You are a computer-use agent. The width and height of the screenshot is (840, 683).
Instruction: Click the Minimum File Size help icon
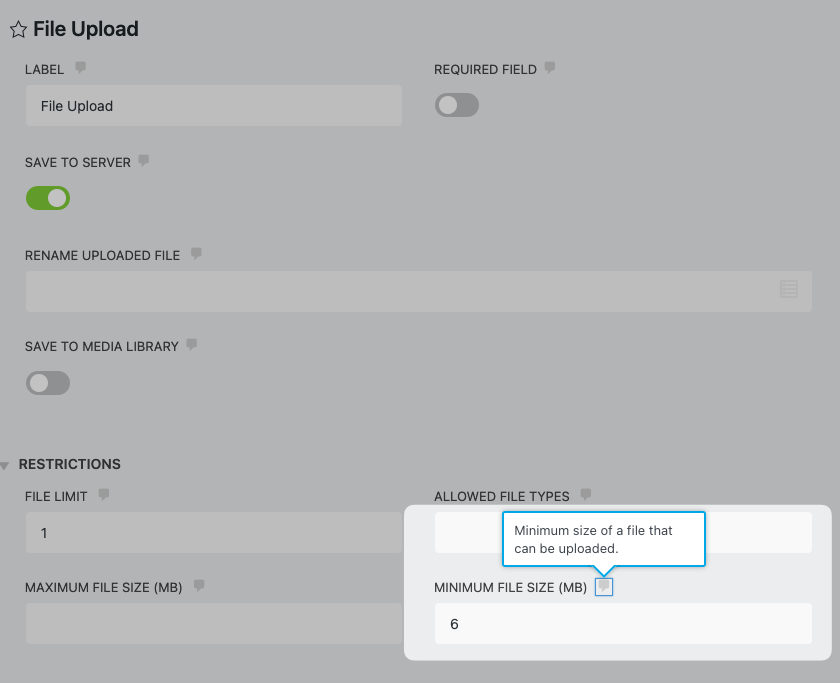(603, 586)
